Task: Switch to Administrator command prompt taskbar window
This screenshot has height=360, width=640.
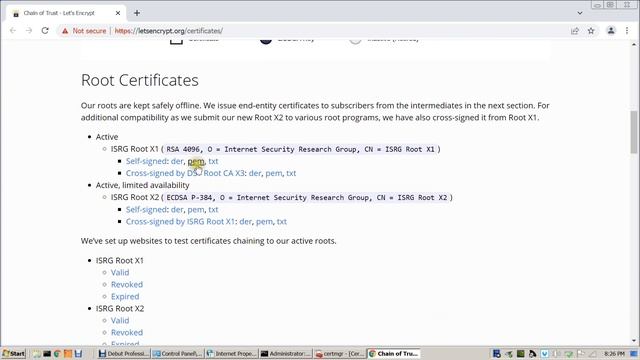Action: [285, 353]
